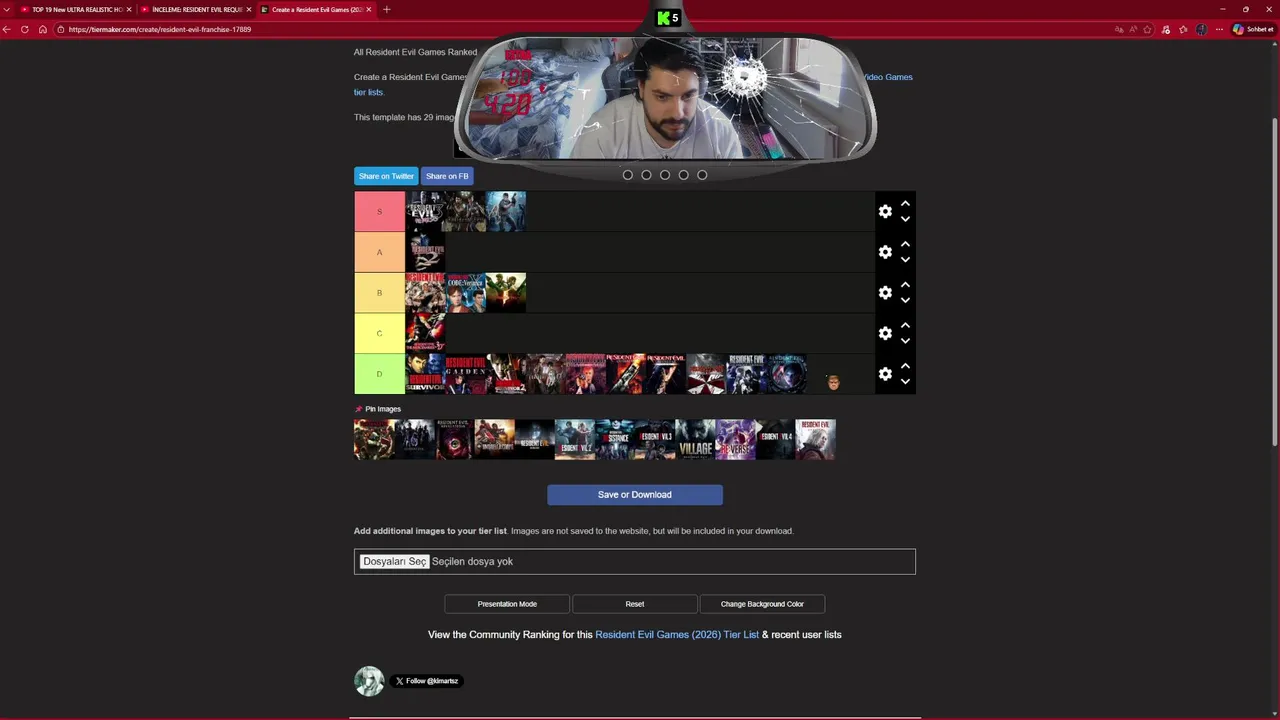Click the pink S tier label
This screenshot has height=720, width=1280.
[379, 211]
